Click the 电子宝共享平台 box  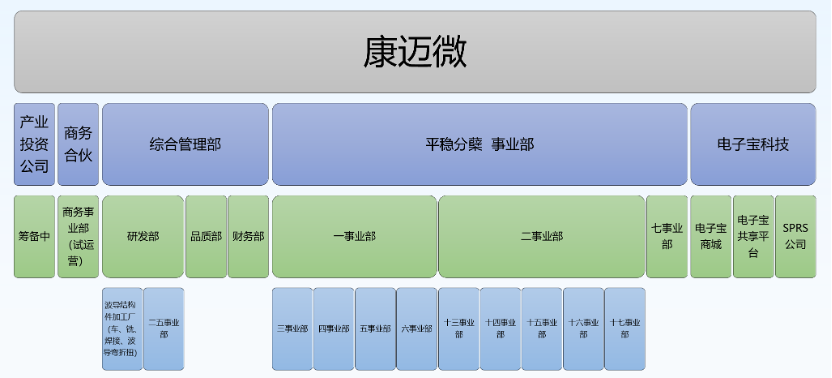(753, 237)
